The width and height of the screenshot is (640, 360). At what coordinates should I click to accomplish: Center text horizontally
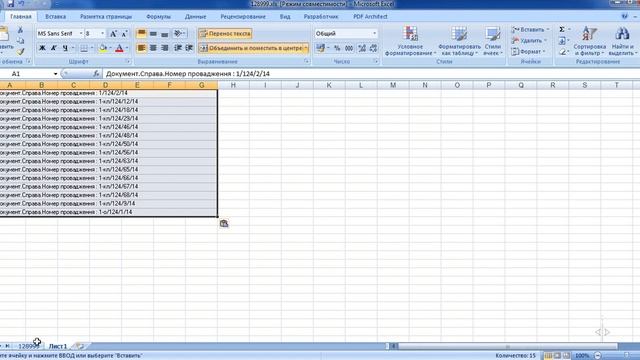click(x=153, y=48)
